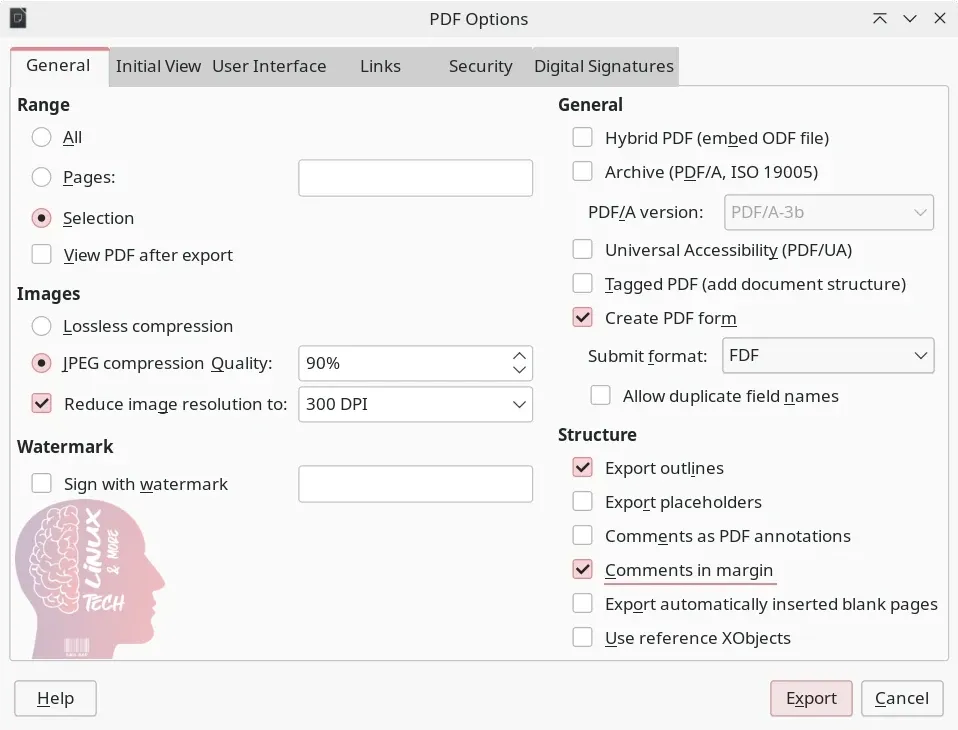The height and width of the screenshot is (730, 958).
Task: Enable Sign with watermark
Action: 41,483
